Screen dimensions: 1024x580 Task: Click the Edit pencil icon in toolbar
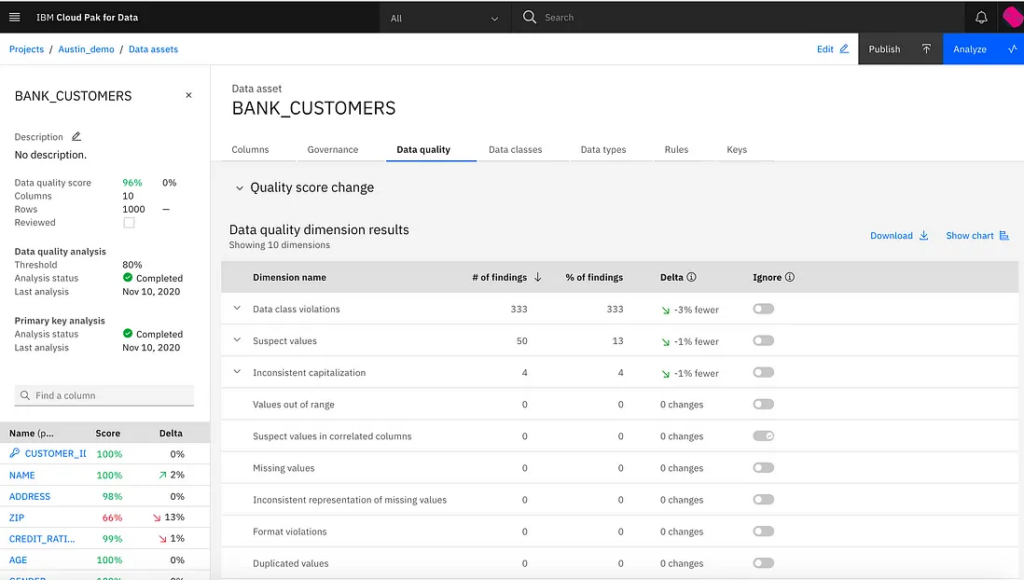pyautogui.click(x=844, y=49)
